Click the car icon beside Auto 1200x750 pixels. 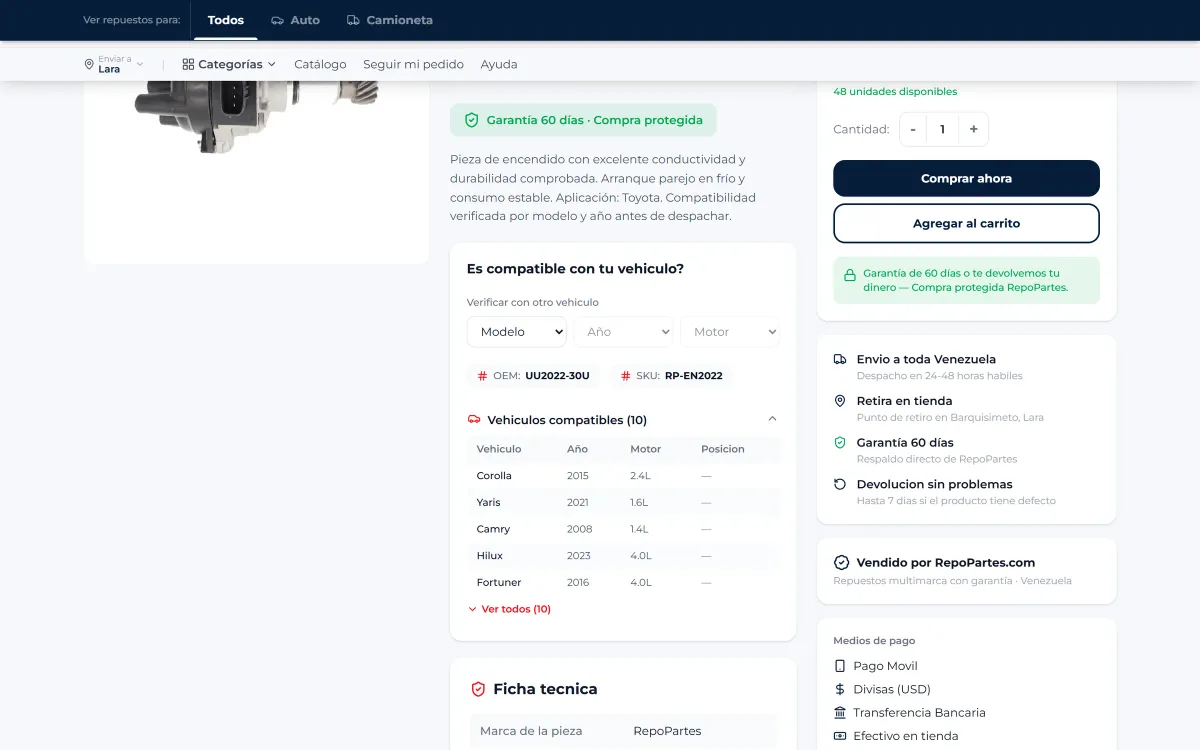click(277, 20)
